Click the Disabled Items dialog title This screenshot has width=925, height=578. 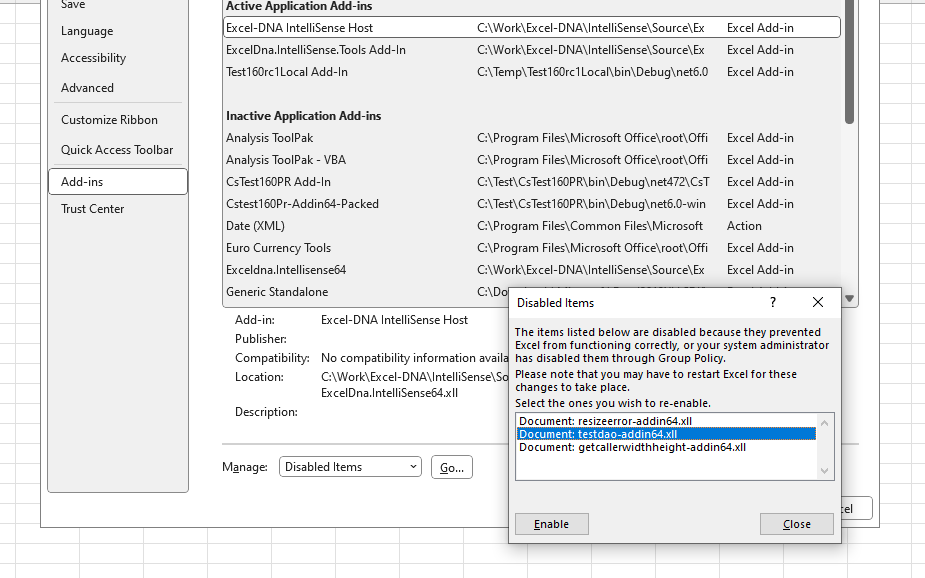[x=555, y=303]
